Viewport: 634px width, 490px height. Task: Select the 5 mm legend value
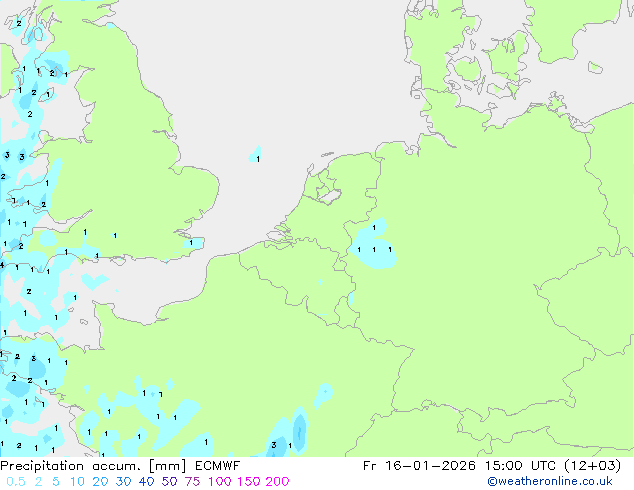56,482
